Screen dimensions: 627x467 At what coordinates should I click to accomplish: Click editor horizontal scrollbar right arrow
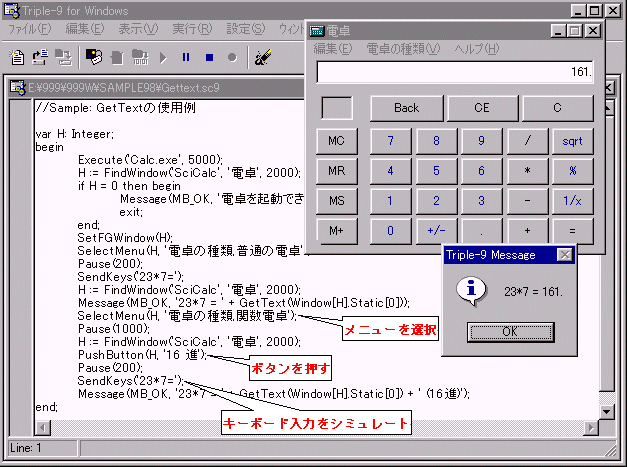(x=591, y=428)
